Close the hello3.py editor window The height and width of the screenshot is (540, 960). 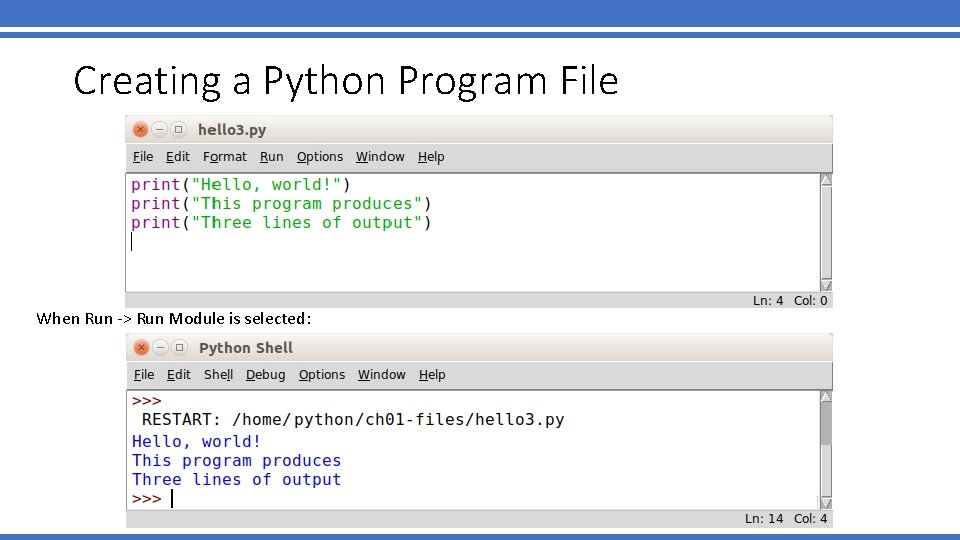(140, 130)
